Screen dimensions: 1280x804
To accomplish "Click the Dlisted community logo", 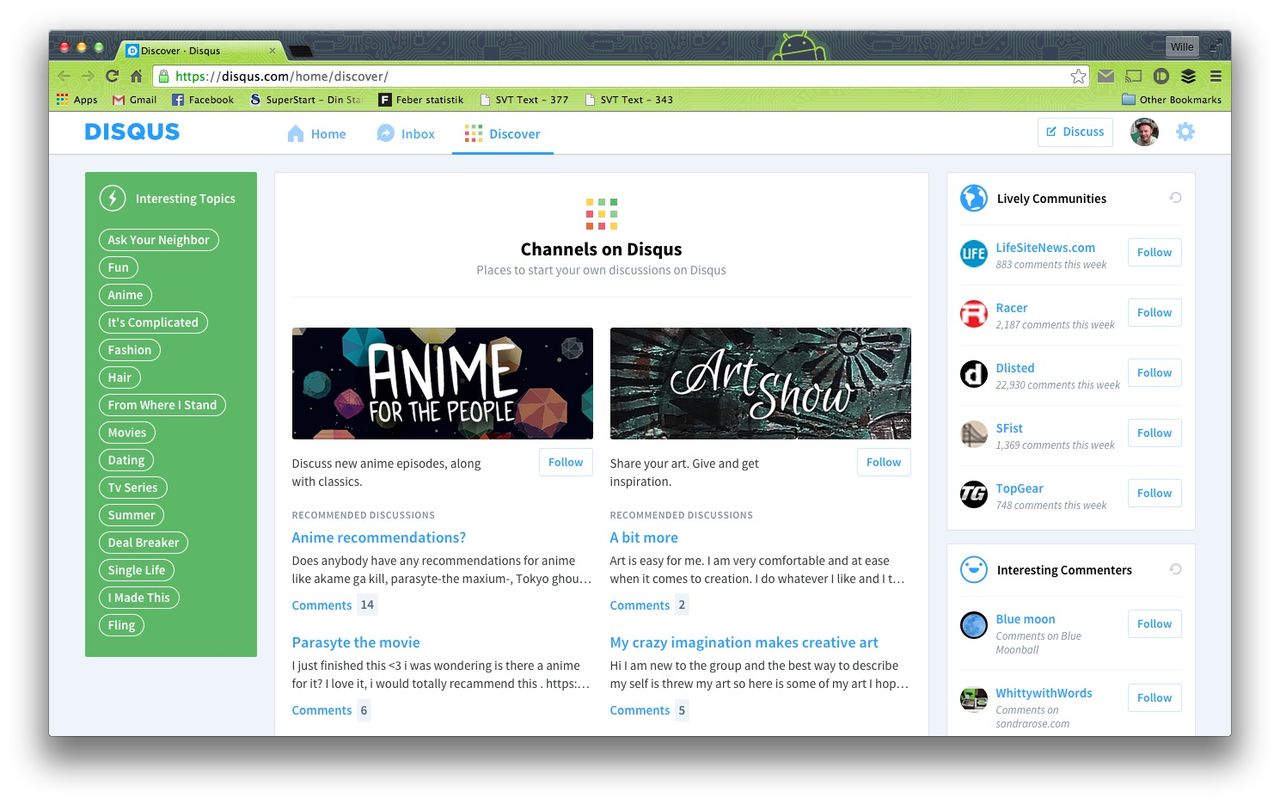I will point(974,374).
